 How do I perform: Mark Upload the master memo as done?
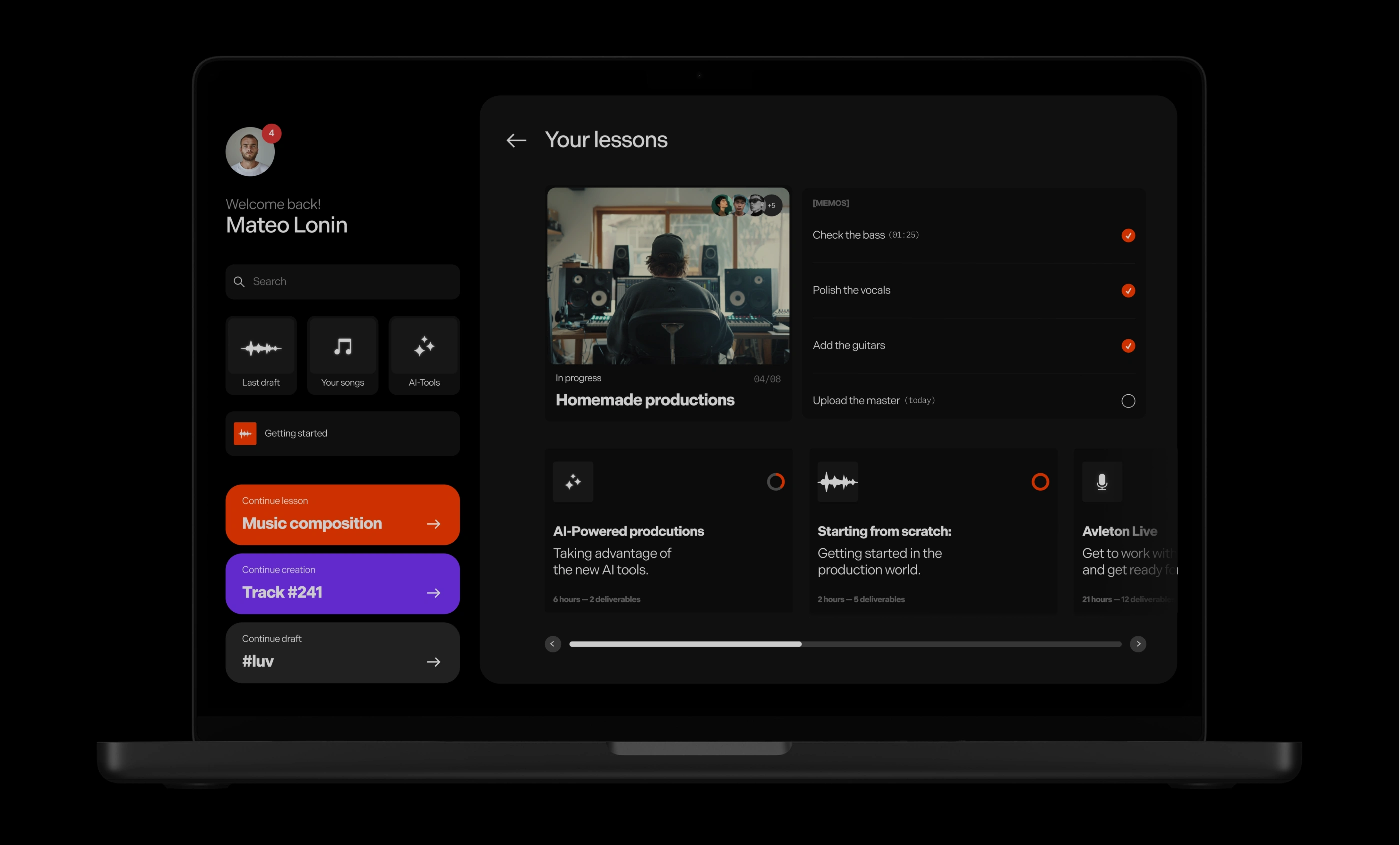tap(1128, 401)
